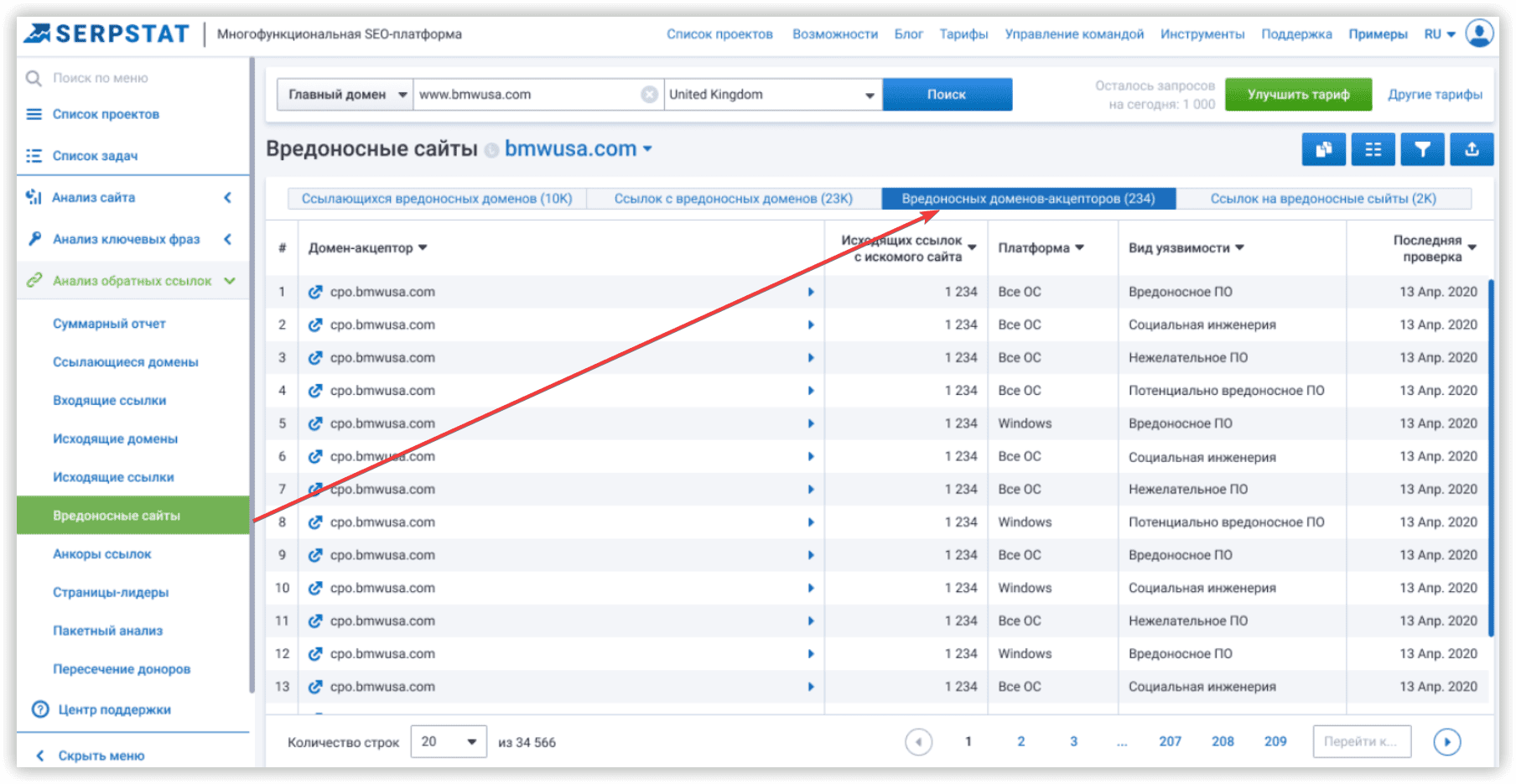Click the column list settings icon
This screenshot has height=784, width=1516.
tap(1373, 150)
